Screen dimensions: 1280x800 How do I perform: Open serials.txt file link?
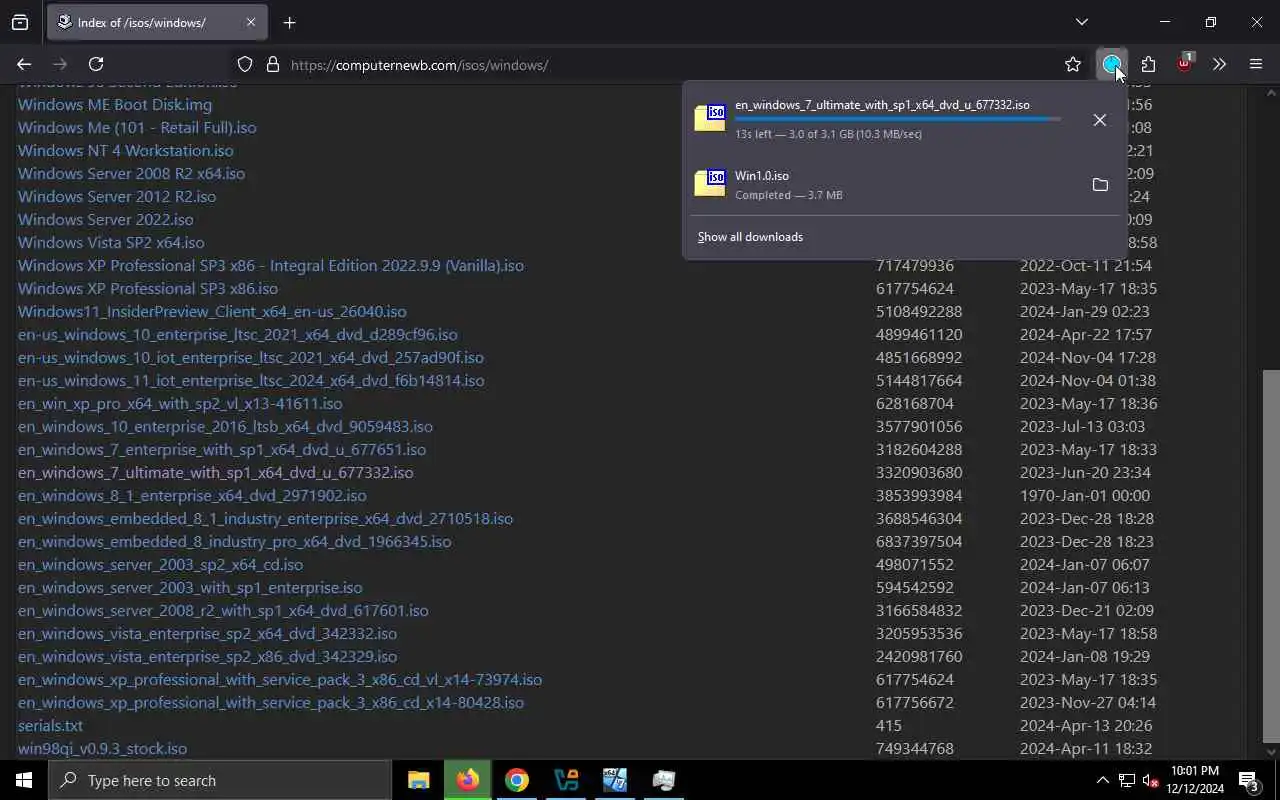[x=50, y=725]
